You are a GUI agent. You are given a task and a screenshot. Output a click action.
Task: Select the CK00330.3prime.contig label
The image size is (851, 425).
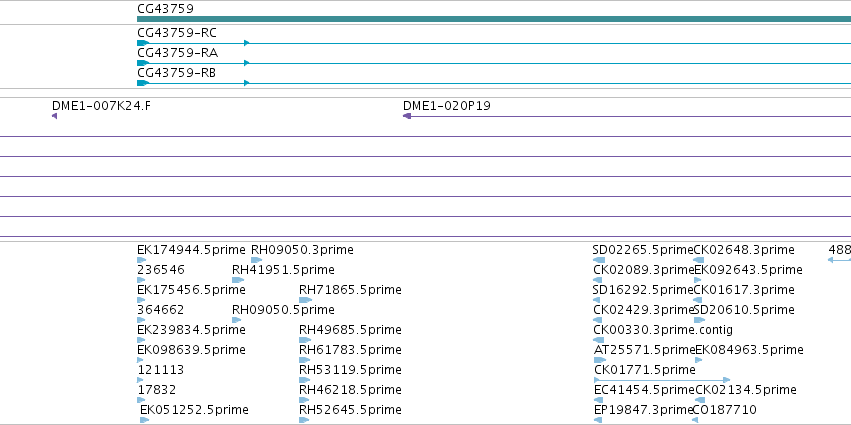663,330
